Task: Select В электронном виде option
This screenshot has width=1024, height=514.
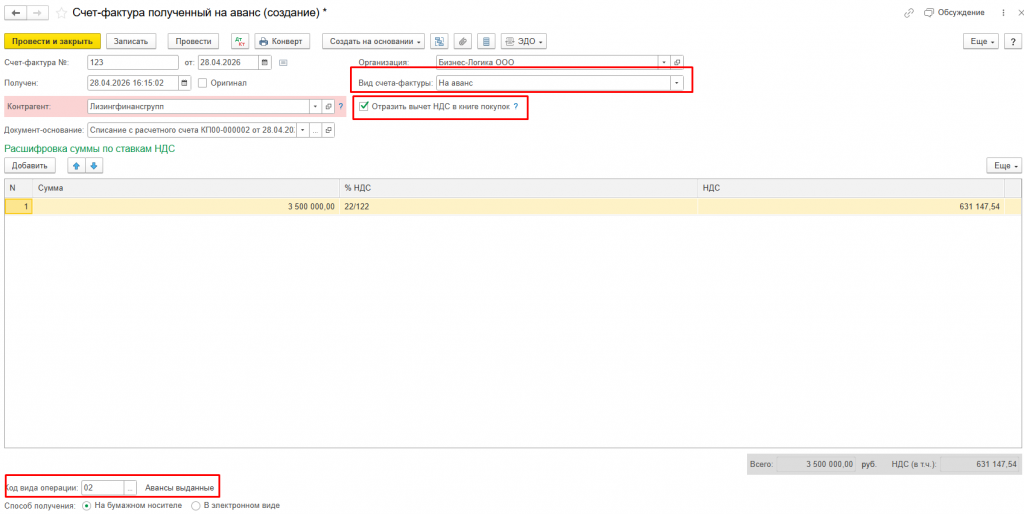Action: [195, 506]
